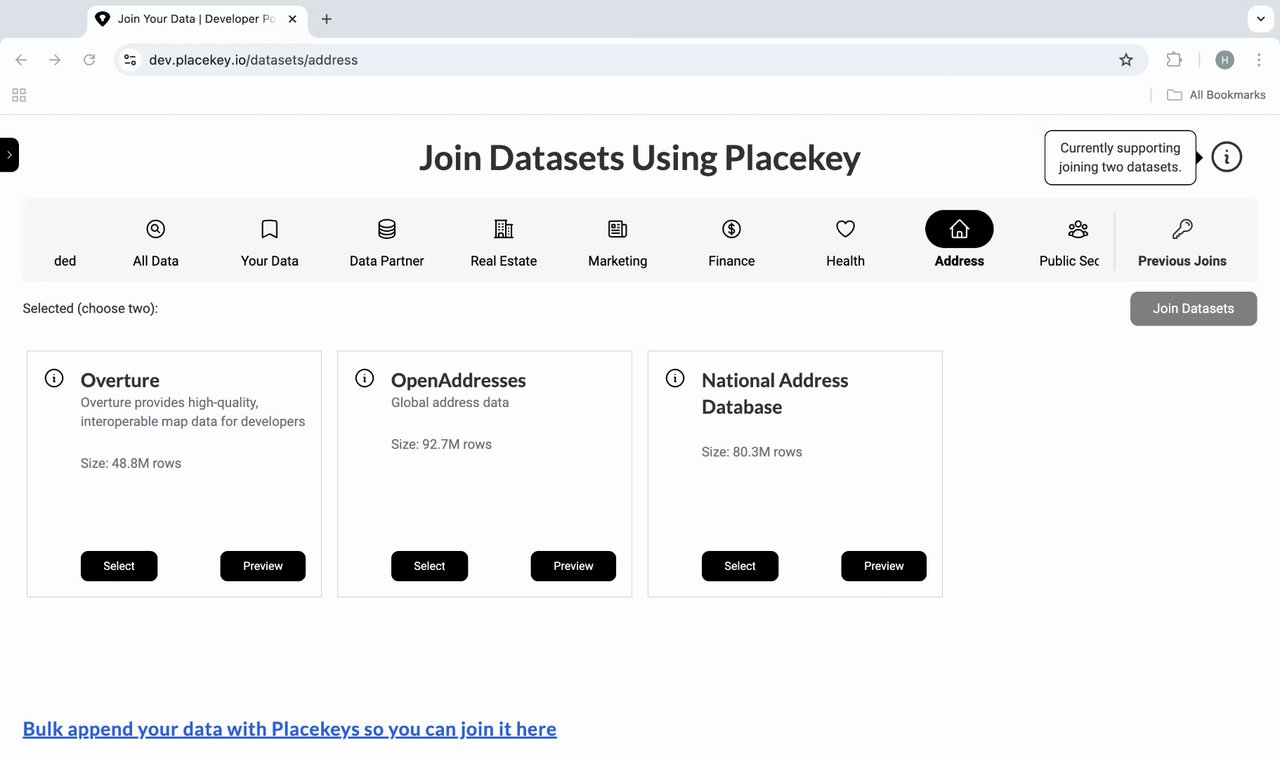Open the Chrome three-dot menu
Viewport: 1280px width, 759px height.
pos(1259,60)
